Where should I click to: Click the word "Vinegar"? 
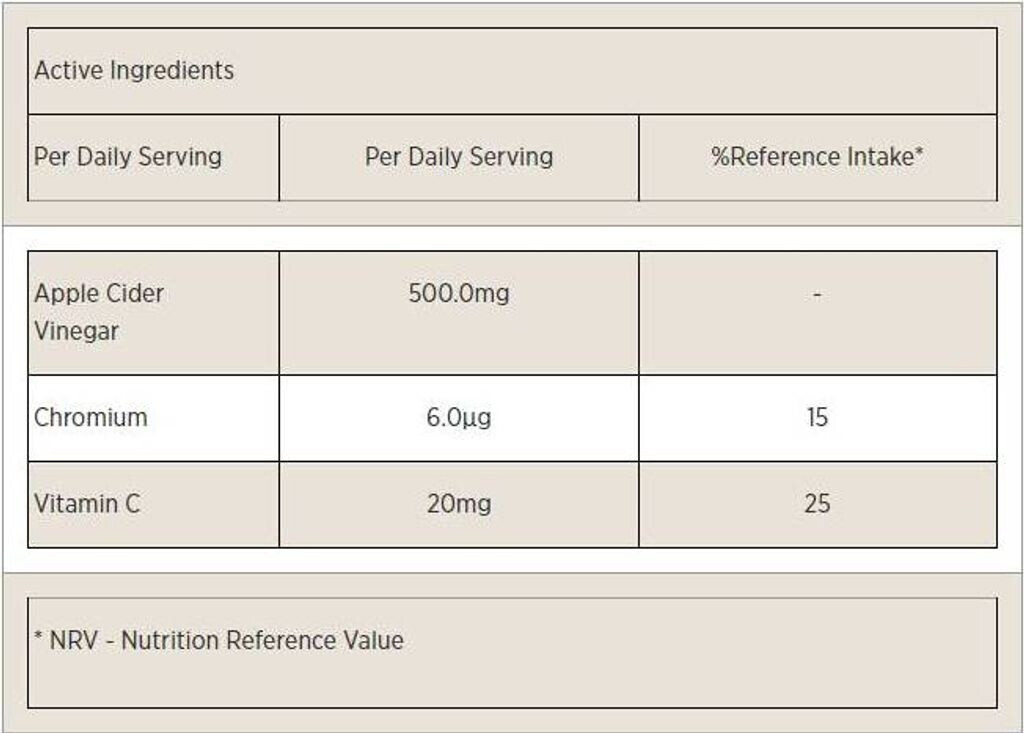[x=77, y=332]
